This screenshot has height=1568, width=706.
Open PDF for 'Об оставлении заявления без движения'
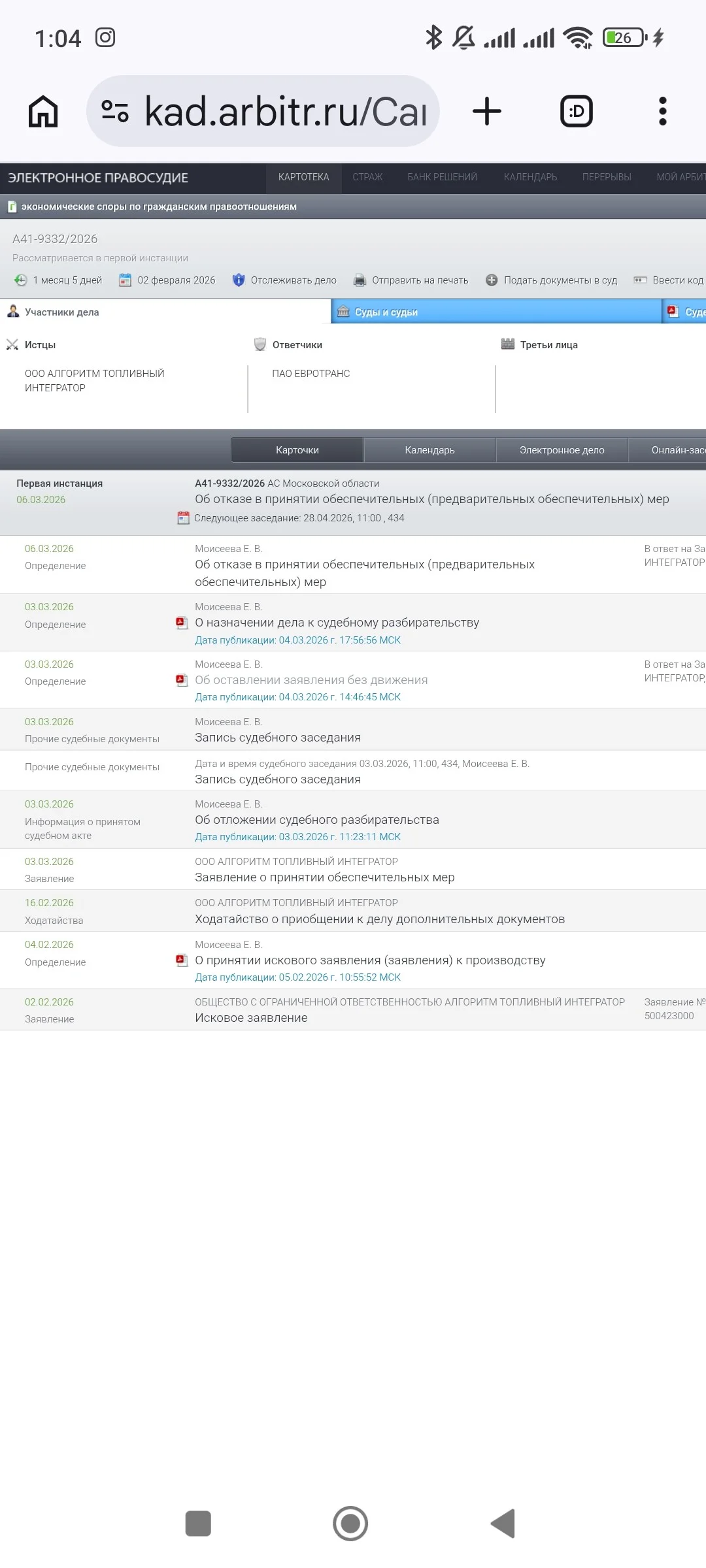pos(182,680)
